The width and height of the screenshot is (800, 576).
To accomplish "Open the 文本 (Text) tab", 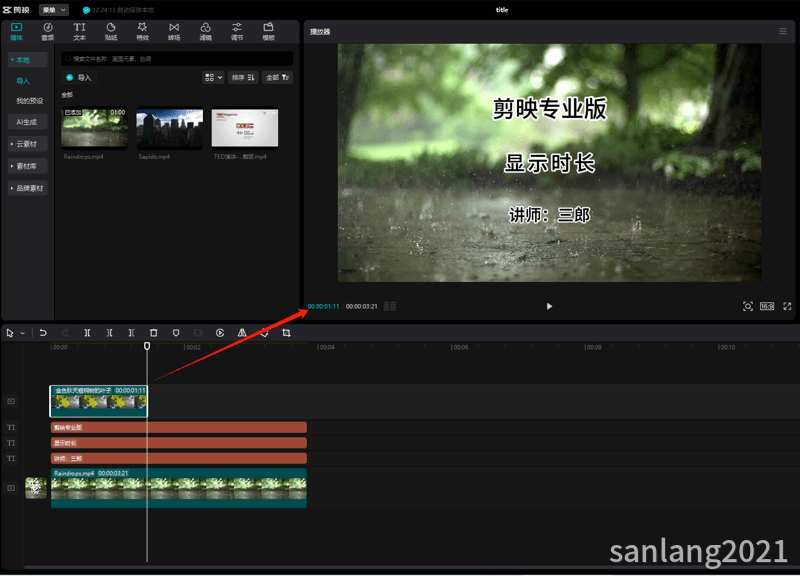I will point(79,31).
